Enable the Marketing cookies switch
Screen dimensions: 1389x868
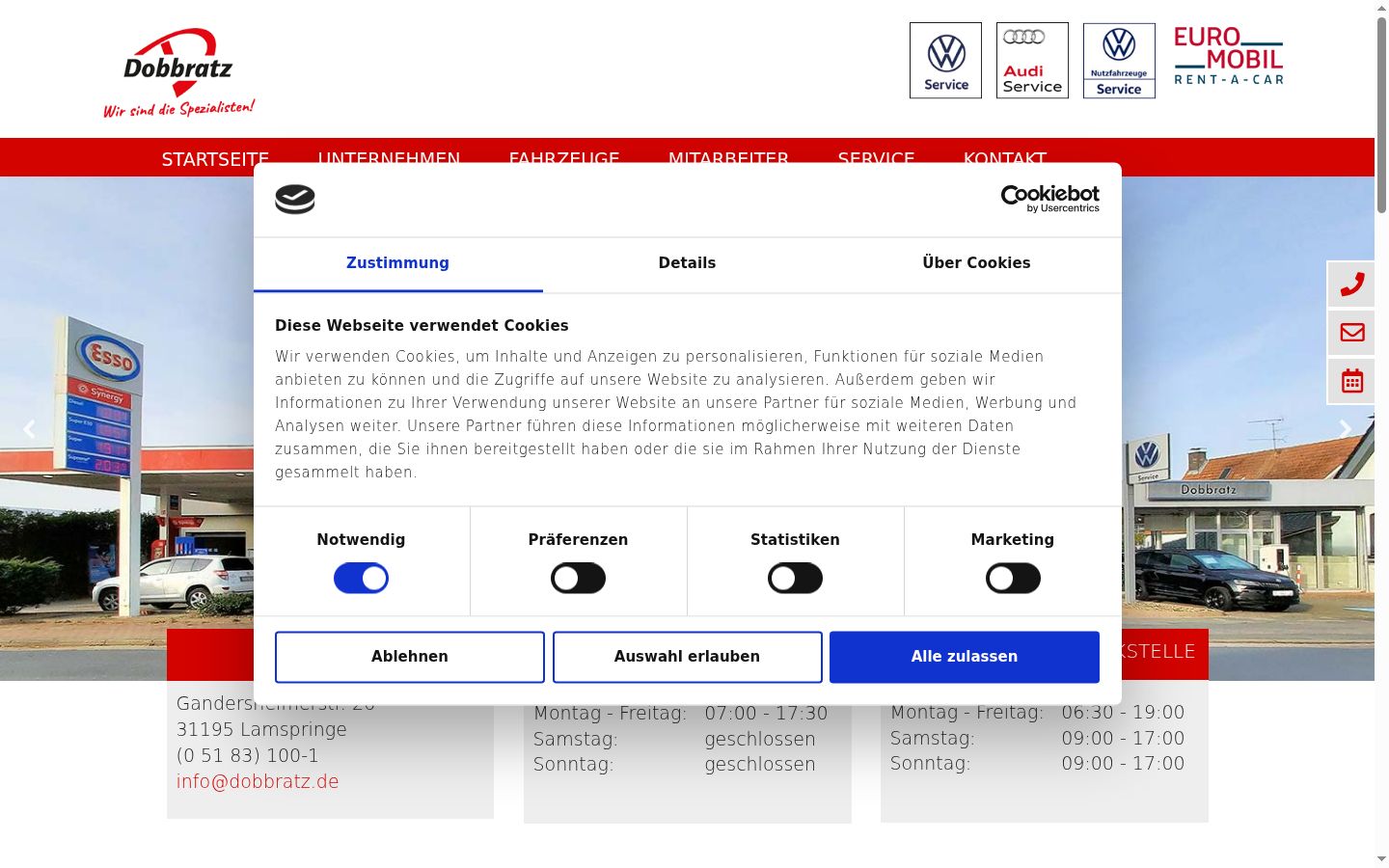point(1013,579)
